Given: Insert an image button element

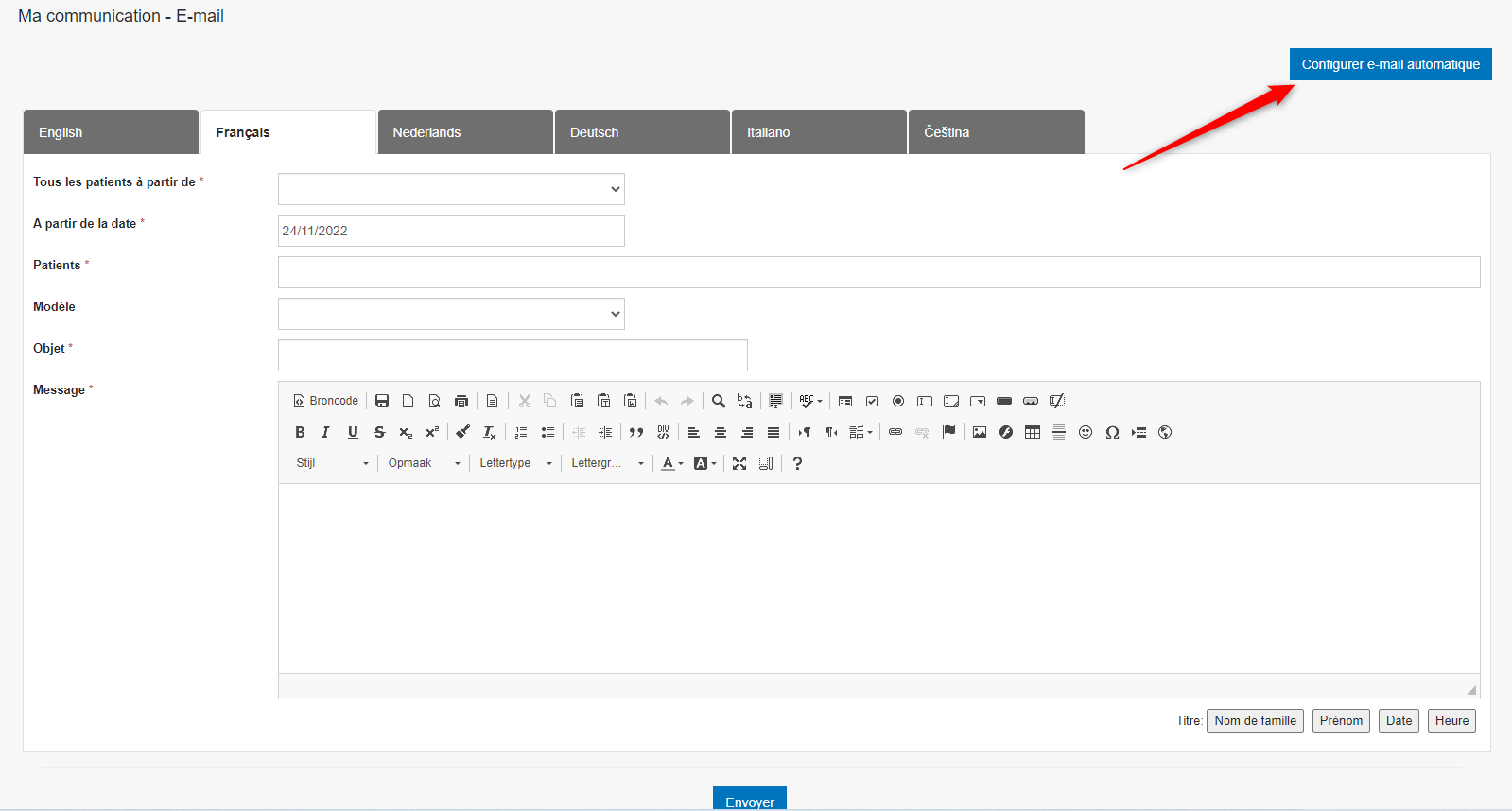Looking at the screenshot, I should (1031, 401).
